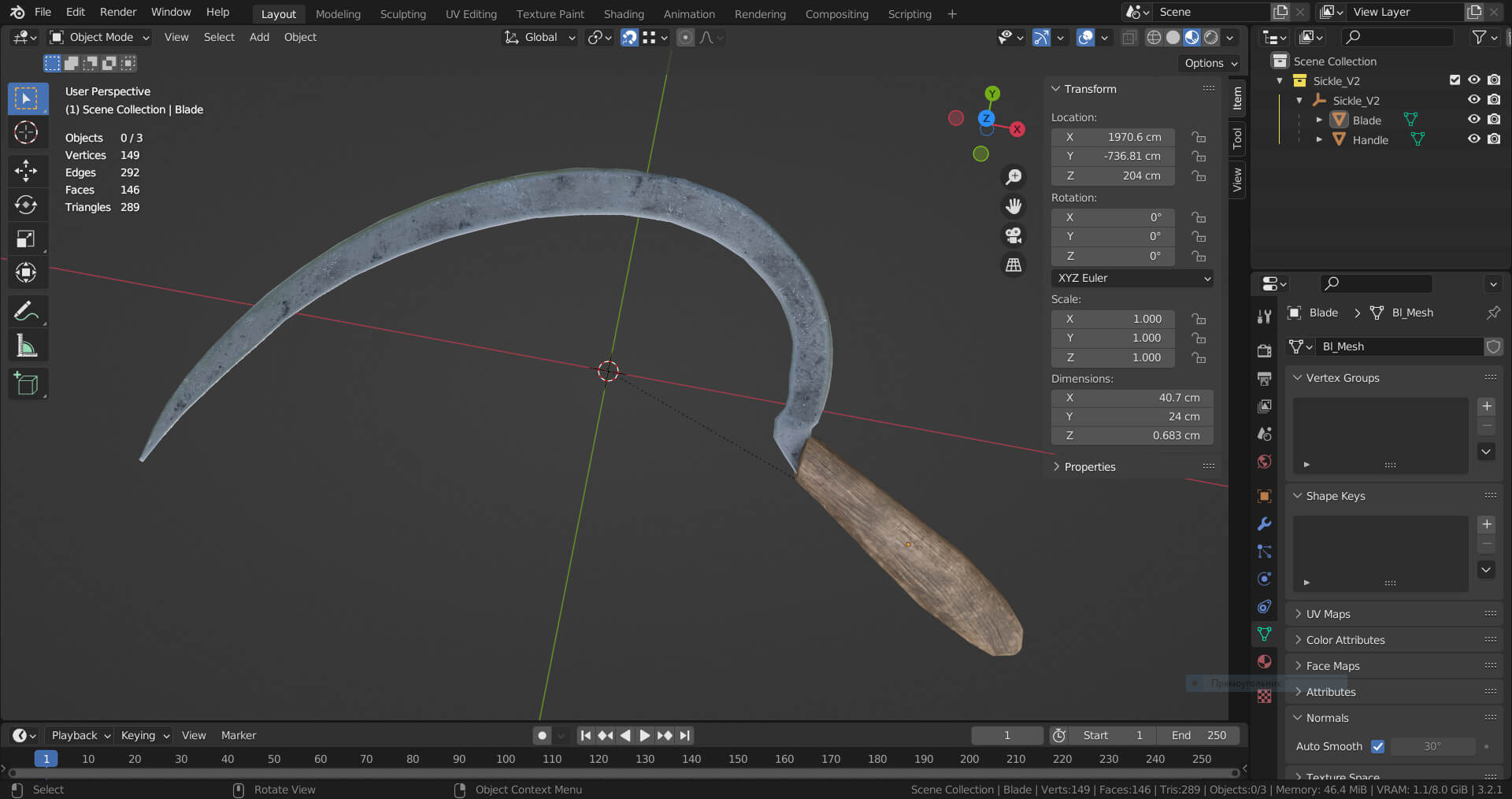The image size is (1512, 799).
Task: Open Physics properties tab
Action: [1264, 579]
